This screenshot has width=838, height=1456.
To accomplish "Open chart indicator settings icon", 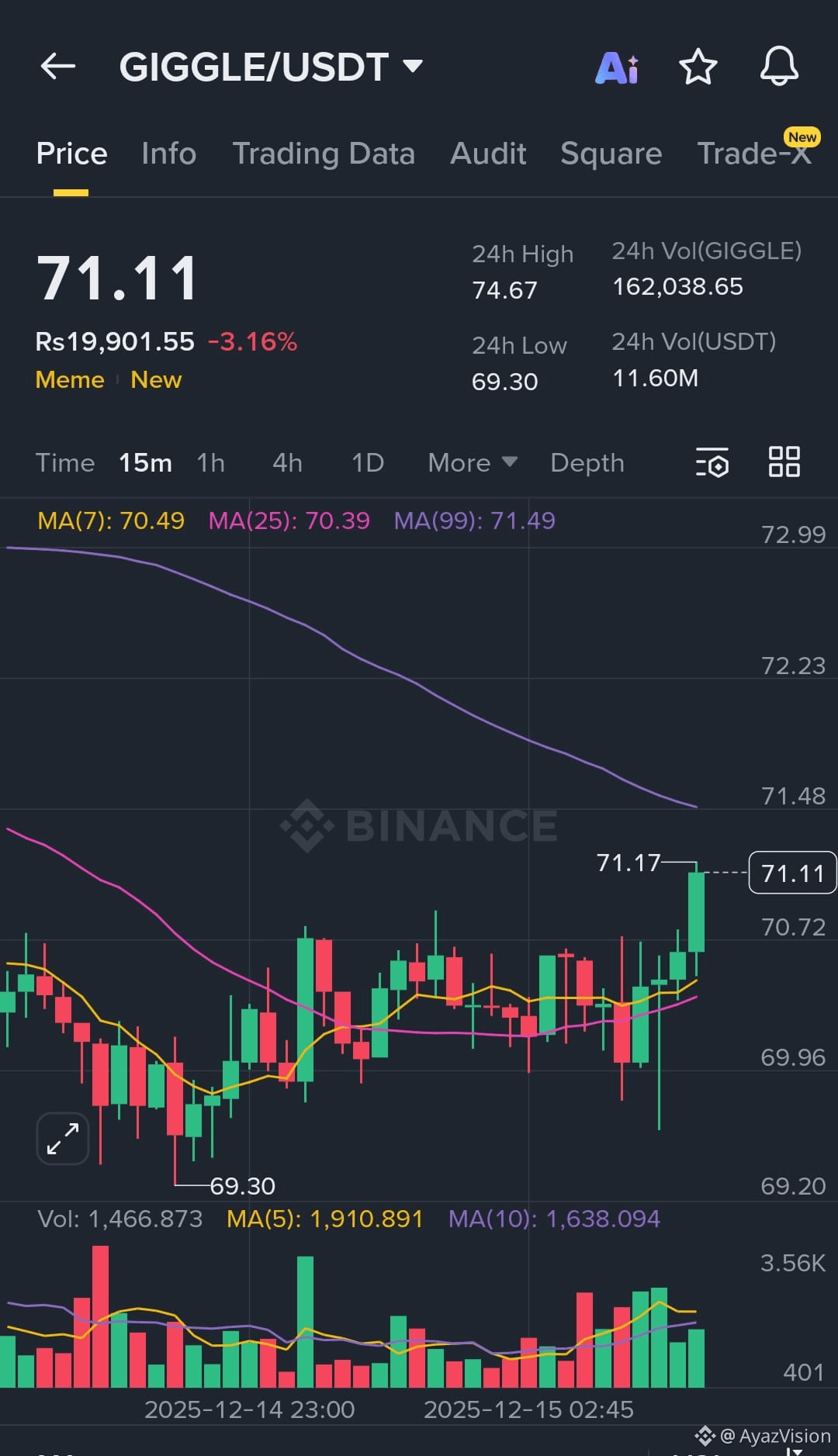I will (x=712, y=463).
